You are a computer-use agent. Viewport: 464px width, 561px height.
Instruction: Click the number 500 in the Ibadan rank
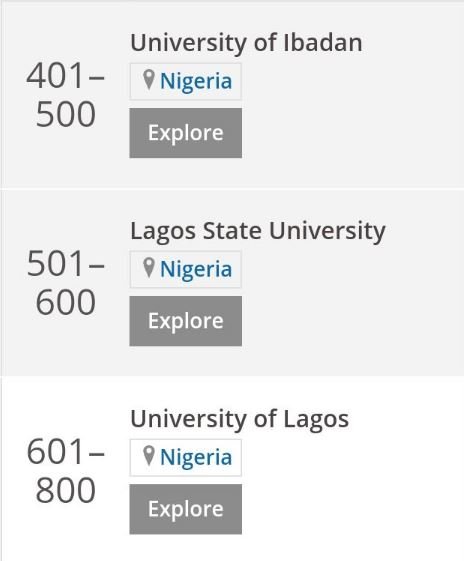(65, 114)
